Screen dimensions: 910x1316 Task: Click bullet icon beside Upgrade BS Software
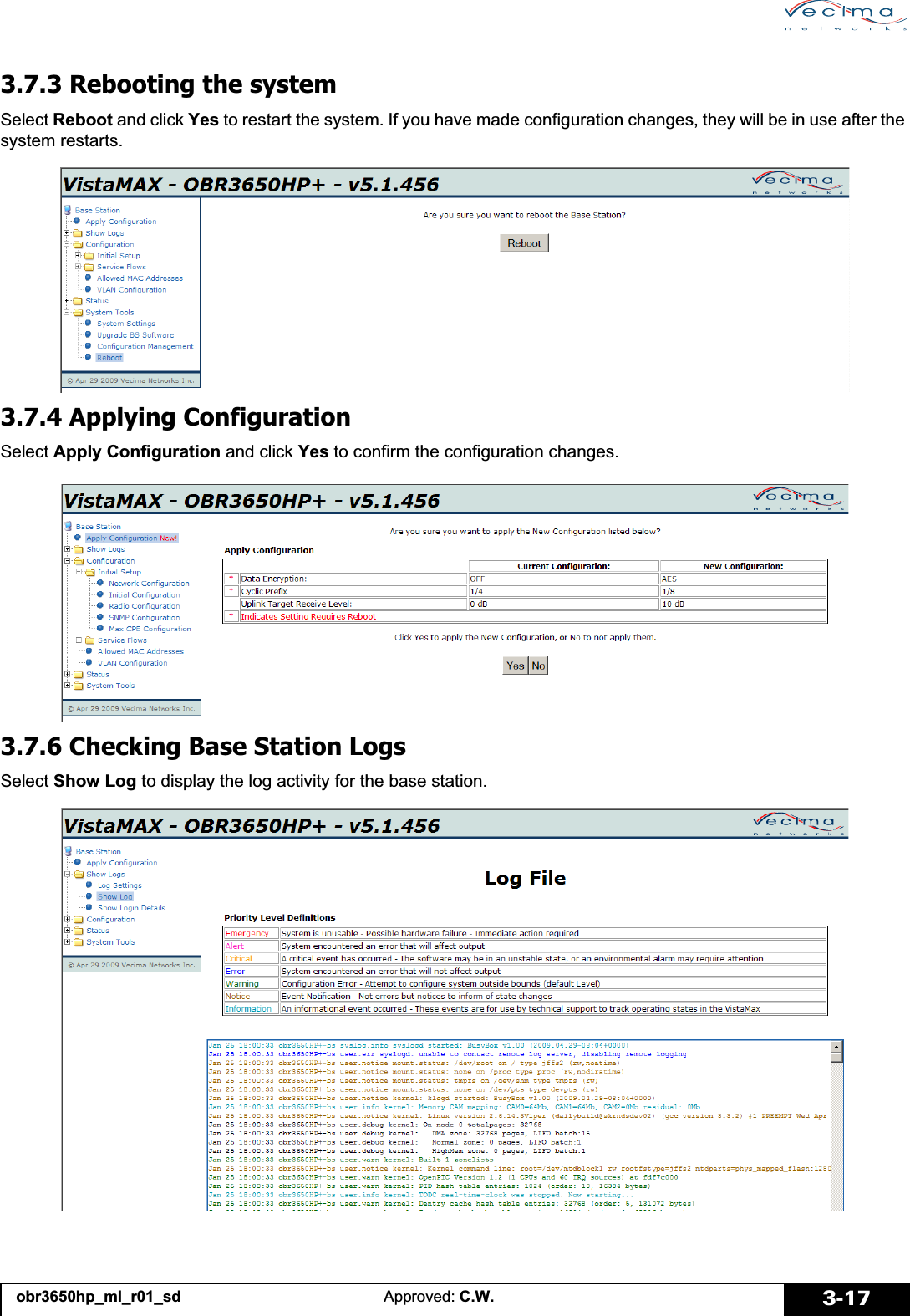click(88, 334)
